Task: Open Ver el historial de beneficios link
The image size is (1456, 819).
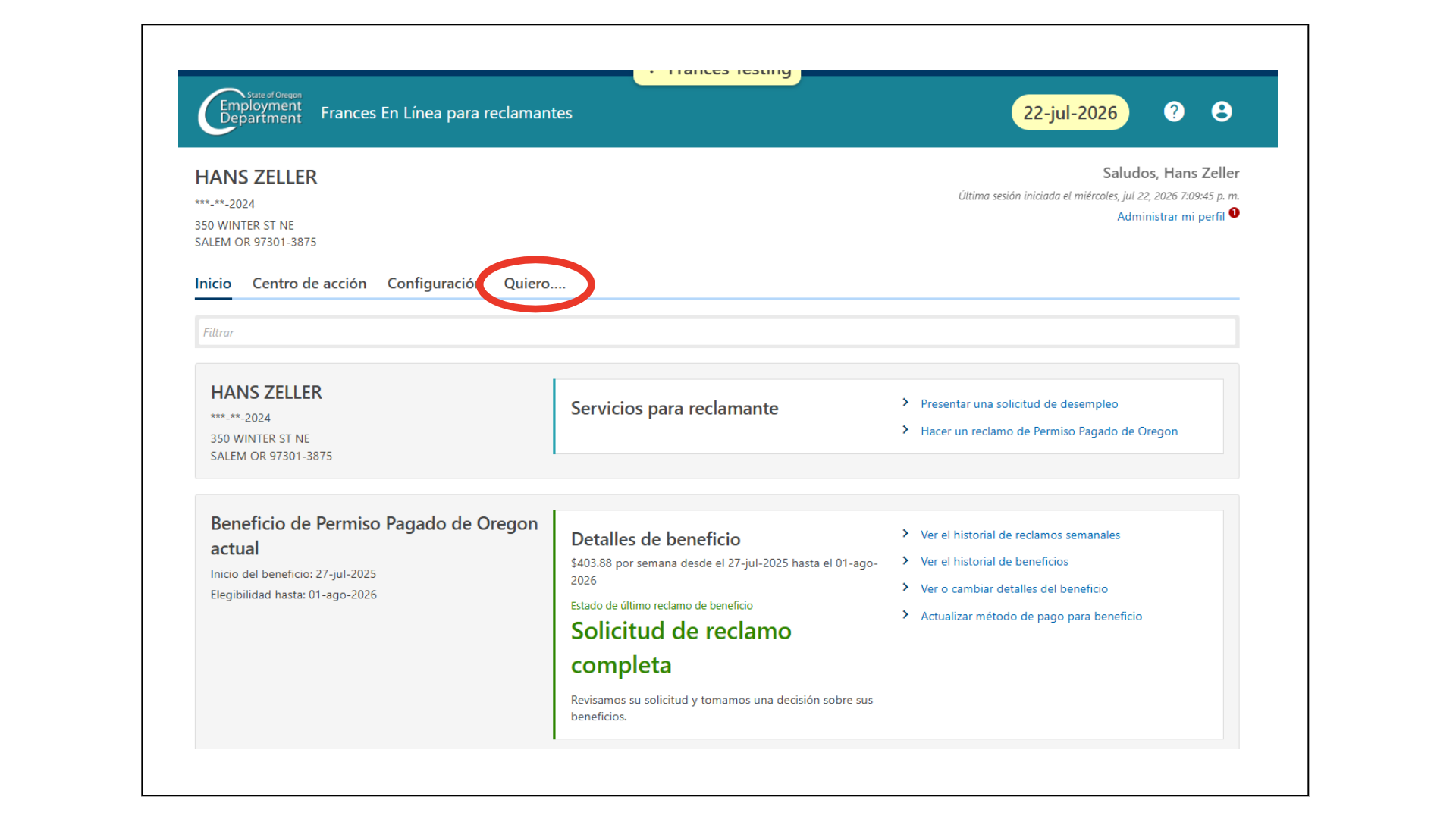Action: (994, 562)
